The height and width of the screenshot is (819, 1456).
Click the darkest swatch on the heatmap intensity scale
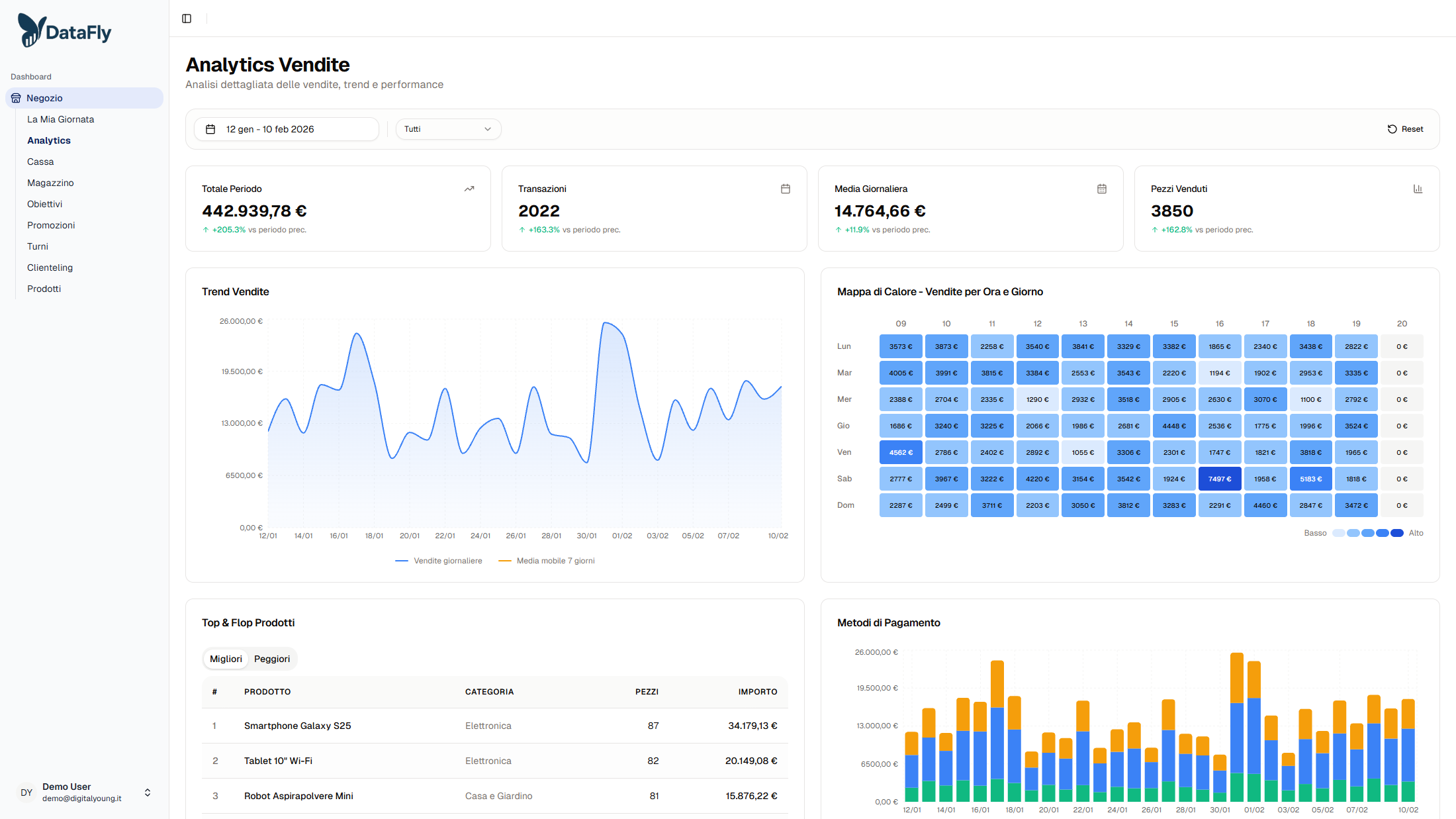1397,533
